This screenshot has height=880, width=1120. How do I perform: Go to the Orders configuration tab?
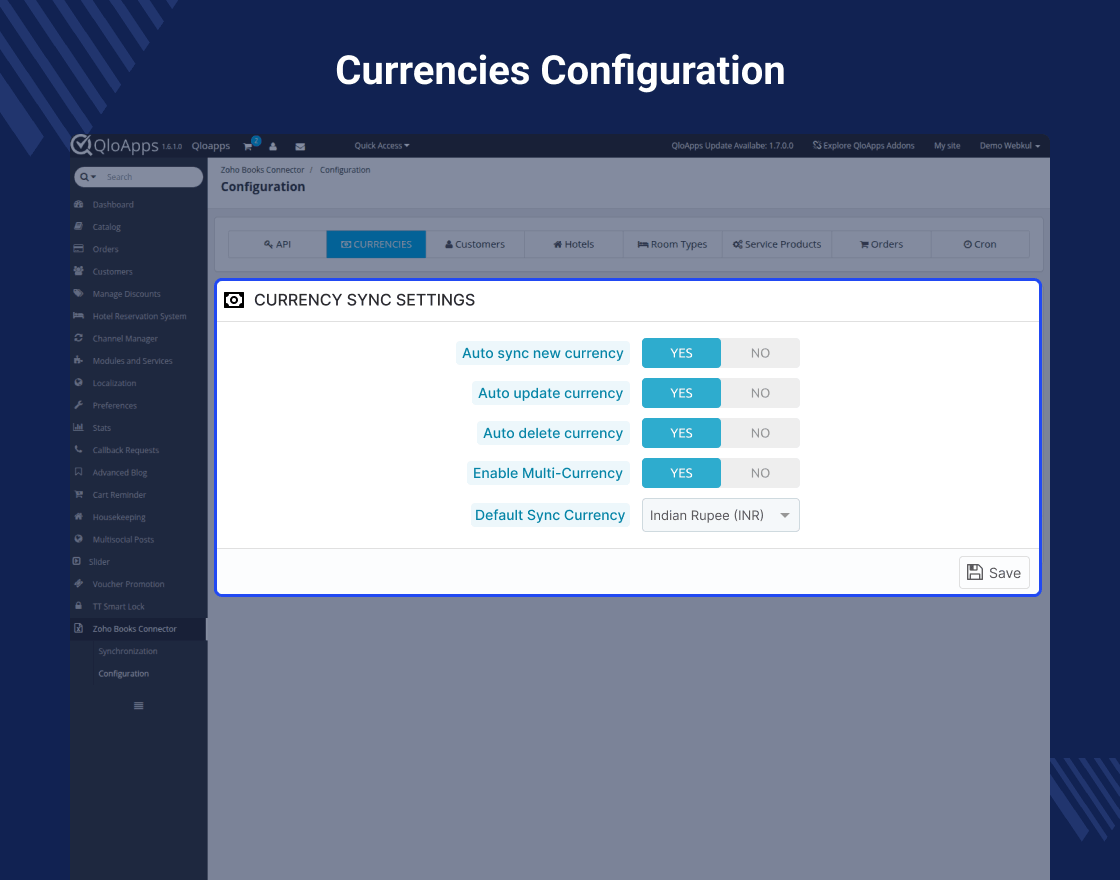[881, 244]
